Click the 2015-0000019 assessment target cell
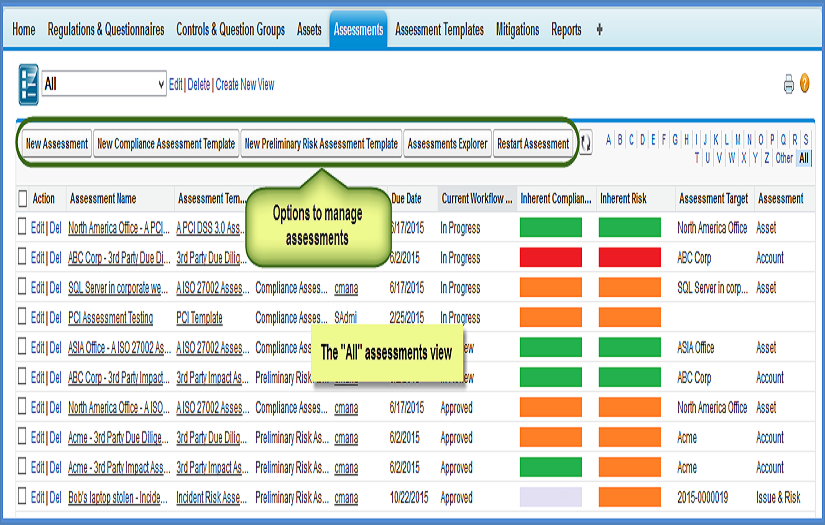The height and width of the screenshot is (525, 825). coord(702,498)
